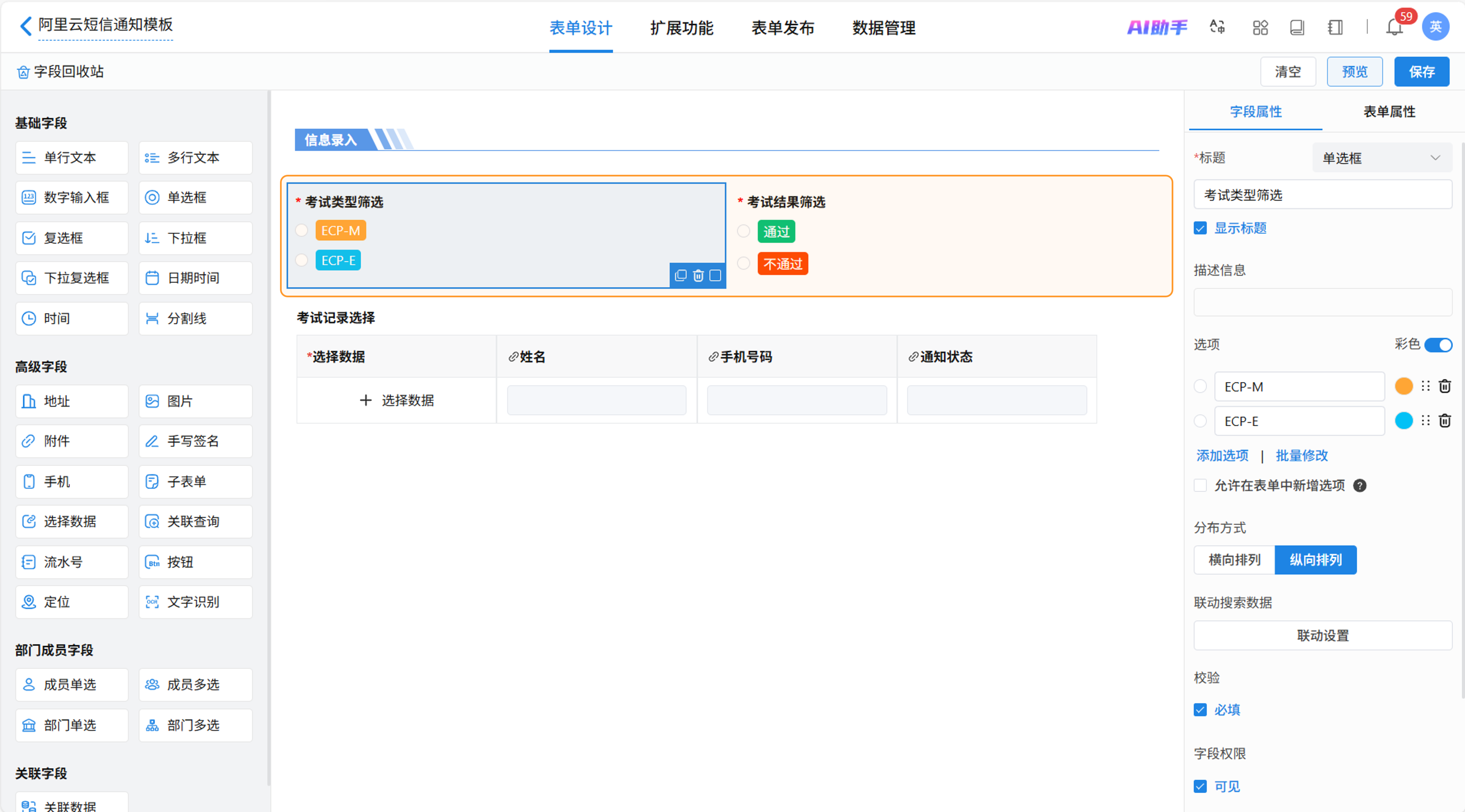Open the 扩展功能 tab

(681, 28)
